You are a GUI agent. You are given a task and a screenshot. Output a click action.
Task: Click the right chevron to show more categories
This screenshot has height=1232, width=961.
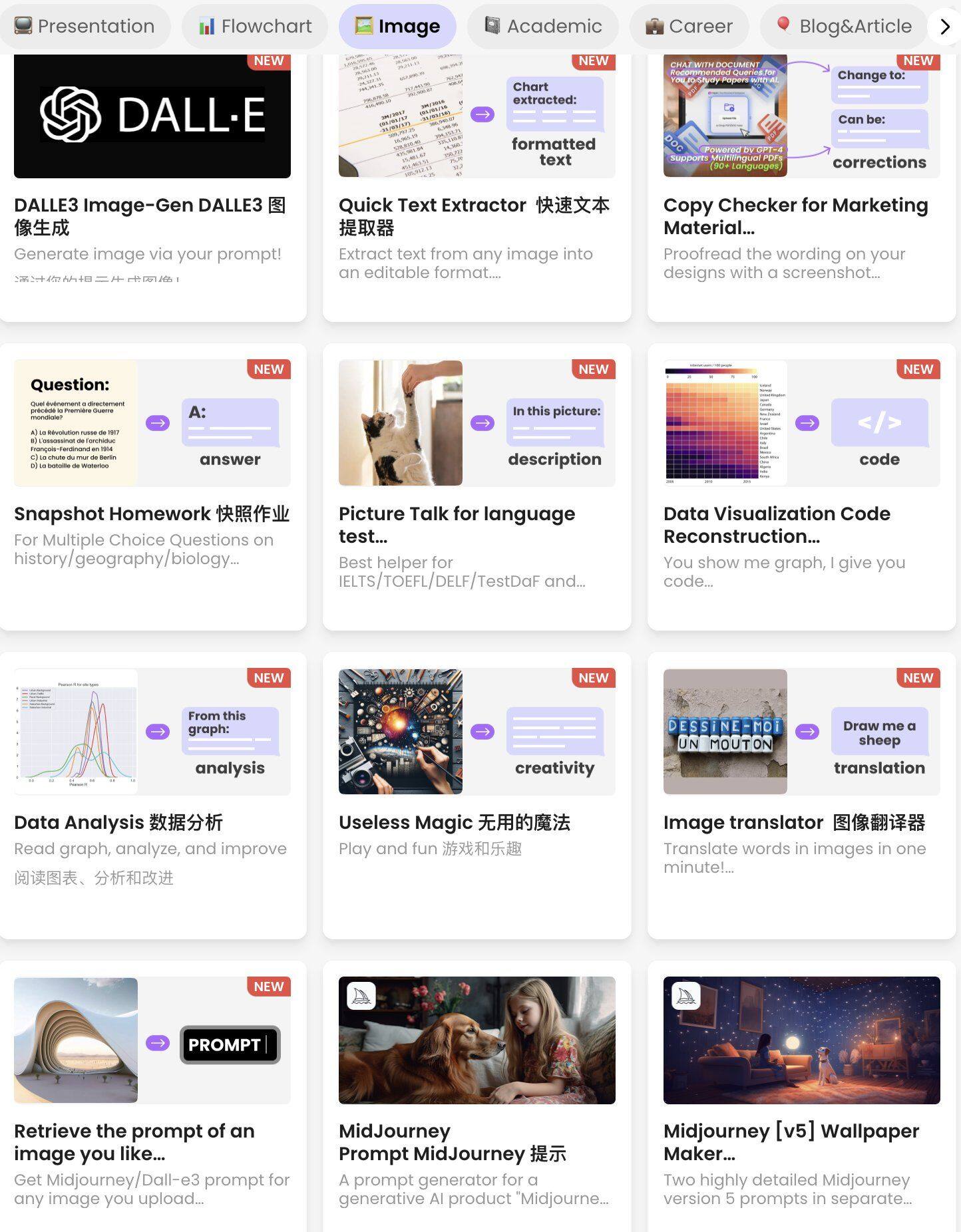coord(945,27)
